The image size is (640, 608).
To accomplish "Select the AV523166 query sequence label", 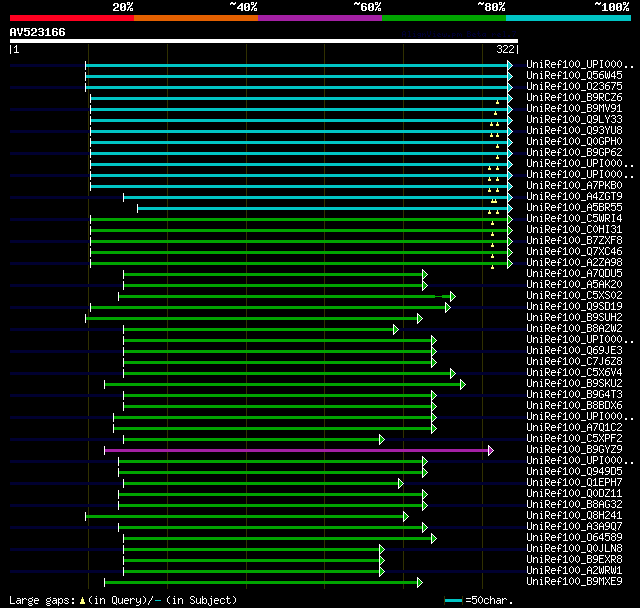I will click(x=38, y=32).
